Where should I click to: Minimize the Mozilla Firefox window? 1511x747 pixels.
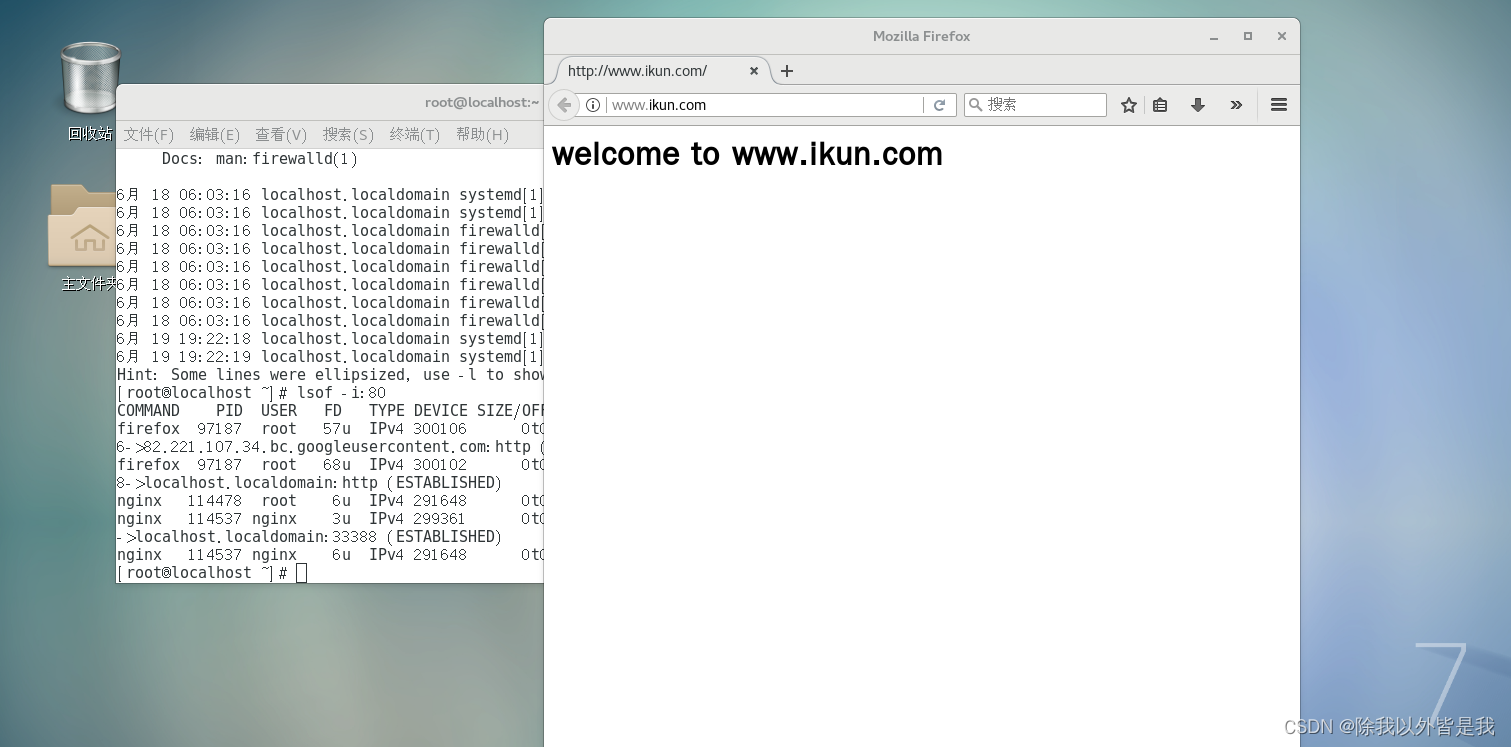[1214, 36]
